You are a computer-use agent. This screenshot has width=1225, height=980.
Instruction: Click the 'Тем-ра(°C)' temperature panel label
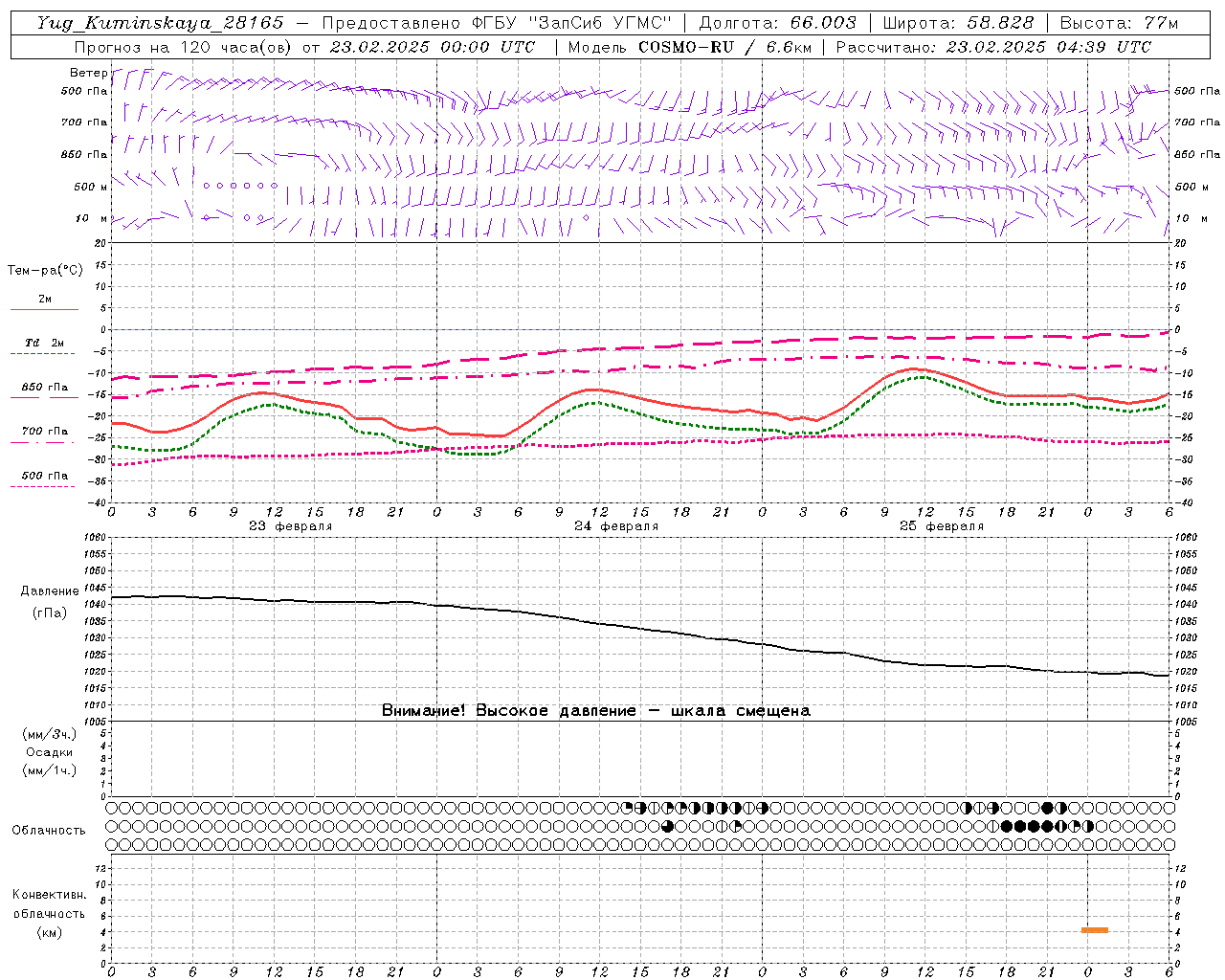click(x=45, y=271)
